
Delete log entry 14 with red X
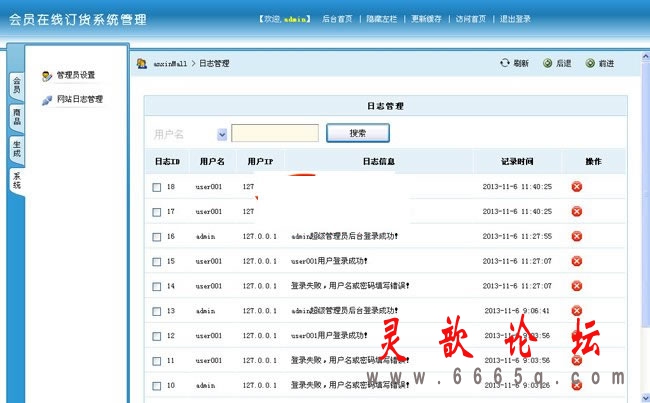point(577,286)
